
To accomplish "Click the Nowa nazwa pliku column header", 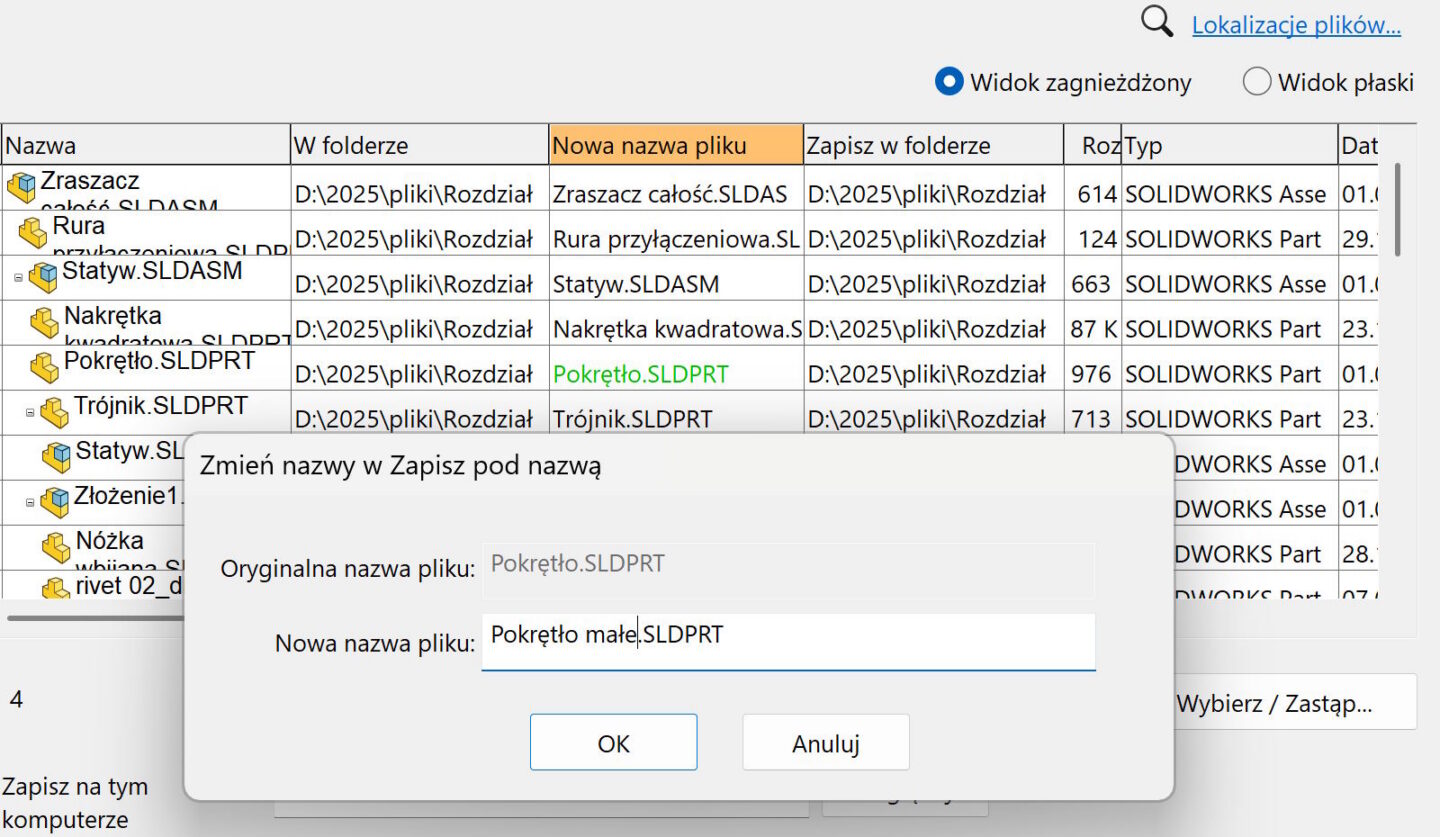I will [x=675, y=146].
